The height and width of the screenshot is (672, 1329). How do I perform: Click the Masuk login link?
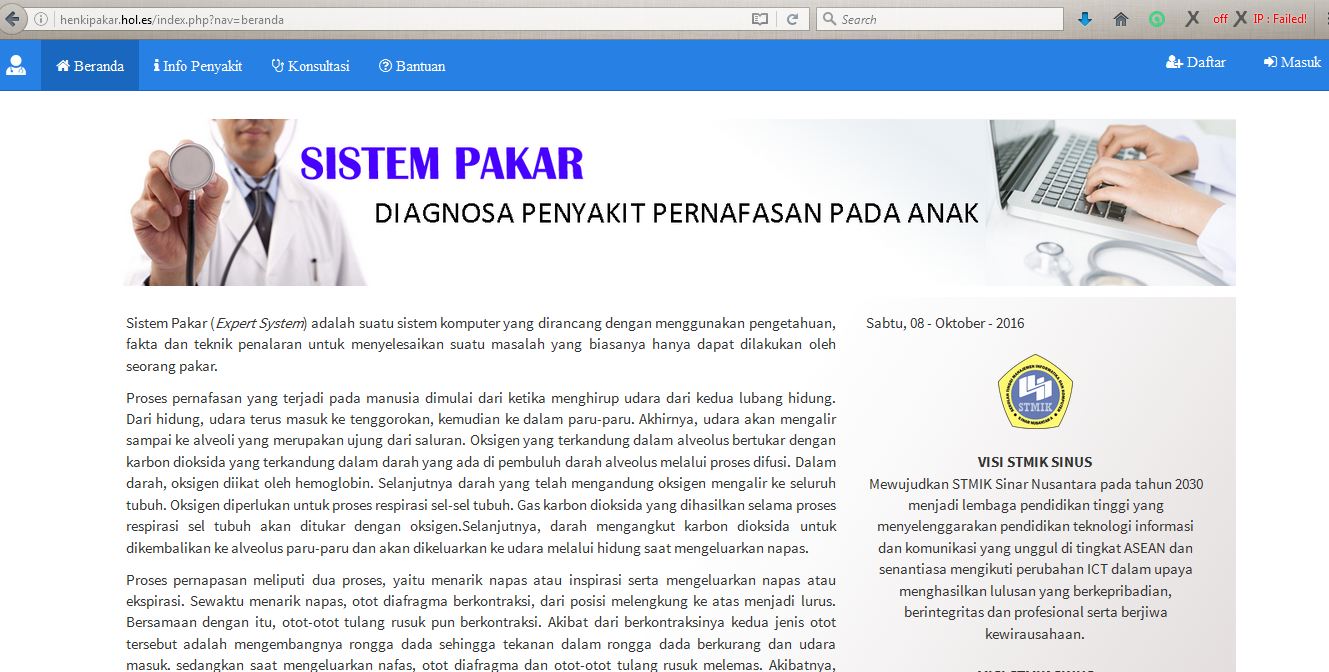(x=1291, y=61)
